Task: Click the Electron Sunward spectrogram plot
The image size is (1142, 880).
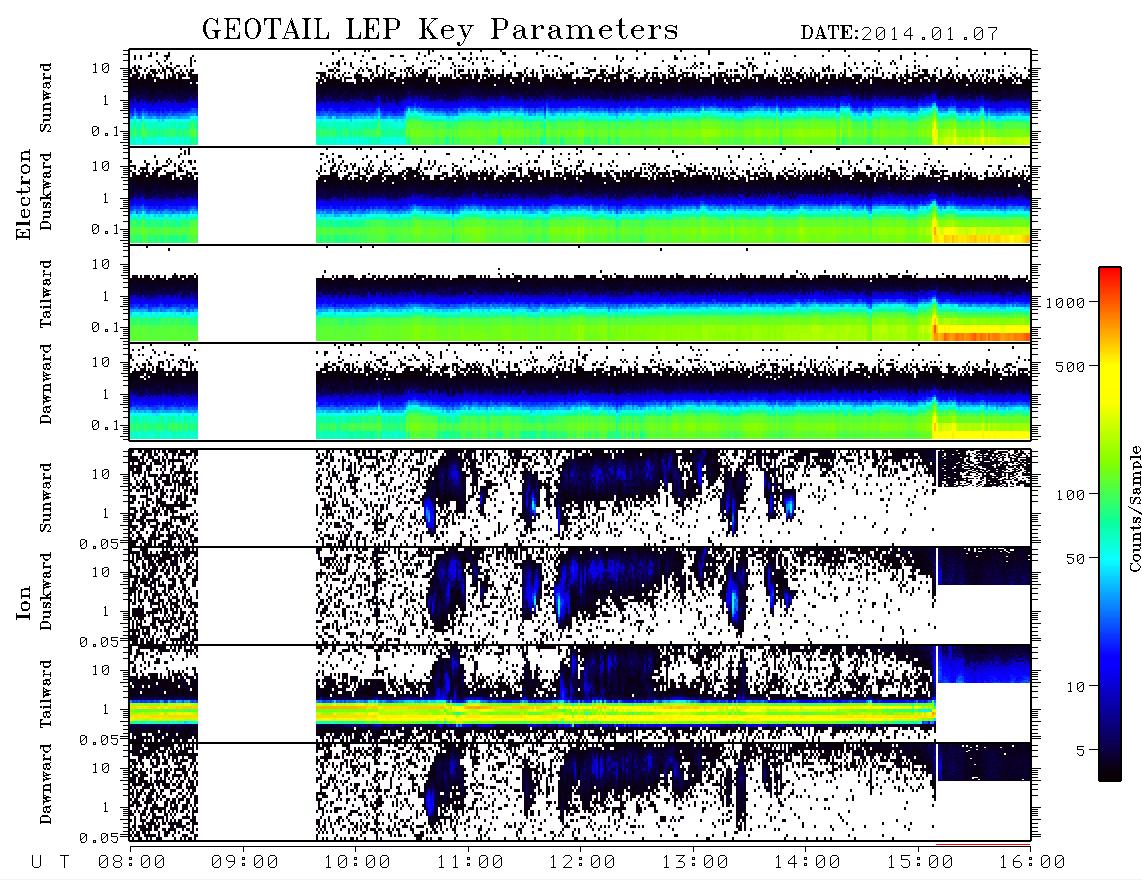Action: tap(580, 98)
